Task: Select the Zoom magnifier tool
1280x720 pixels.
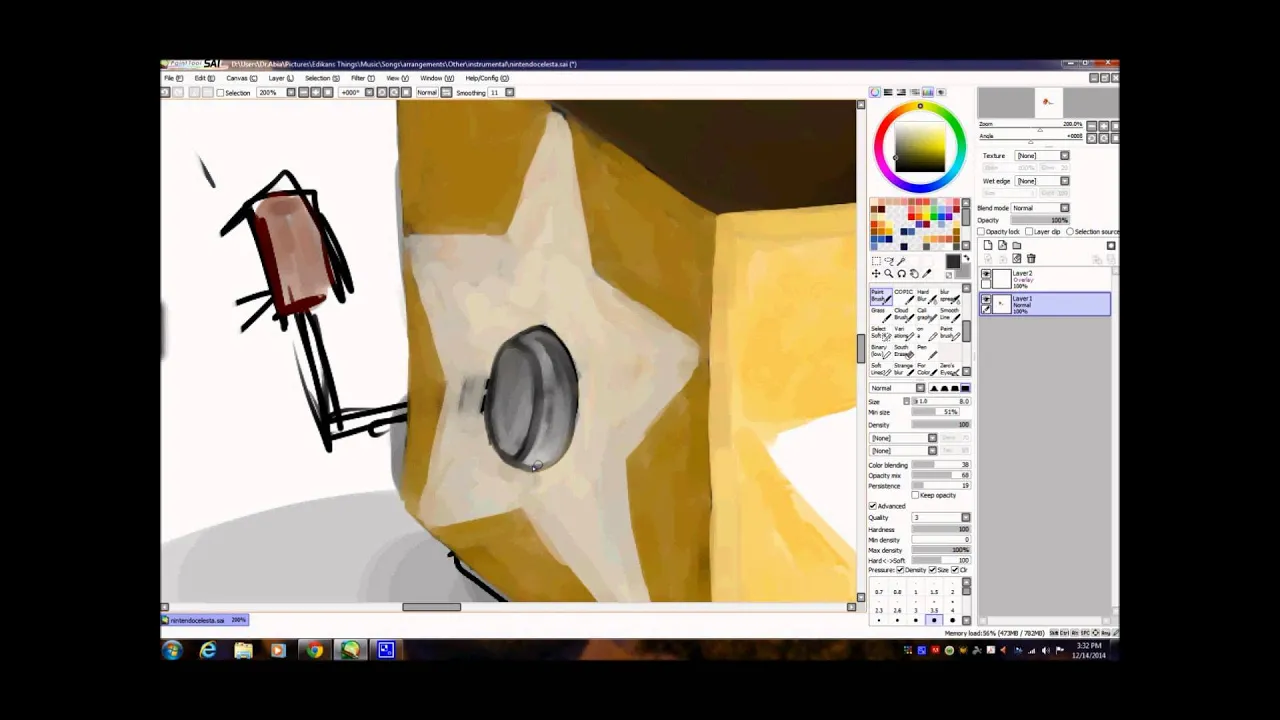Action: [889, 274]
